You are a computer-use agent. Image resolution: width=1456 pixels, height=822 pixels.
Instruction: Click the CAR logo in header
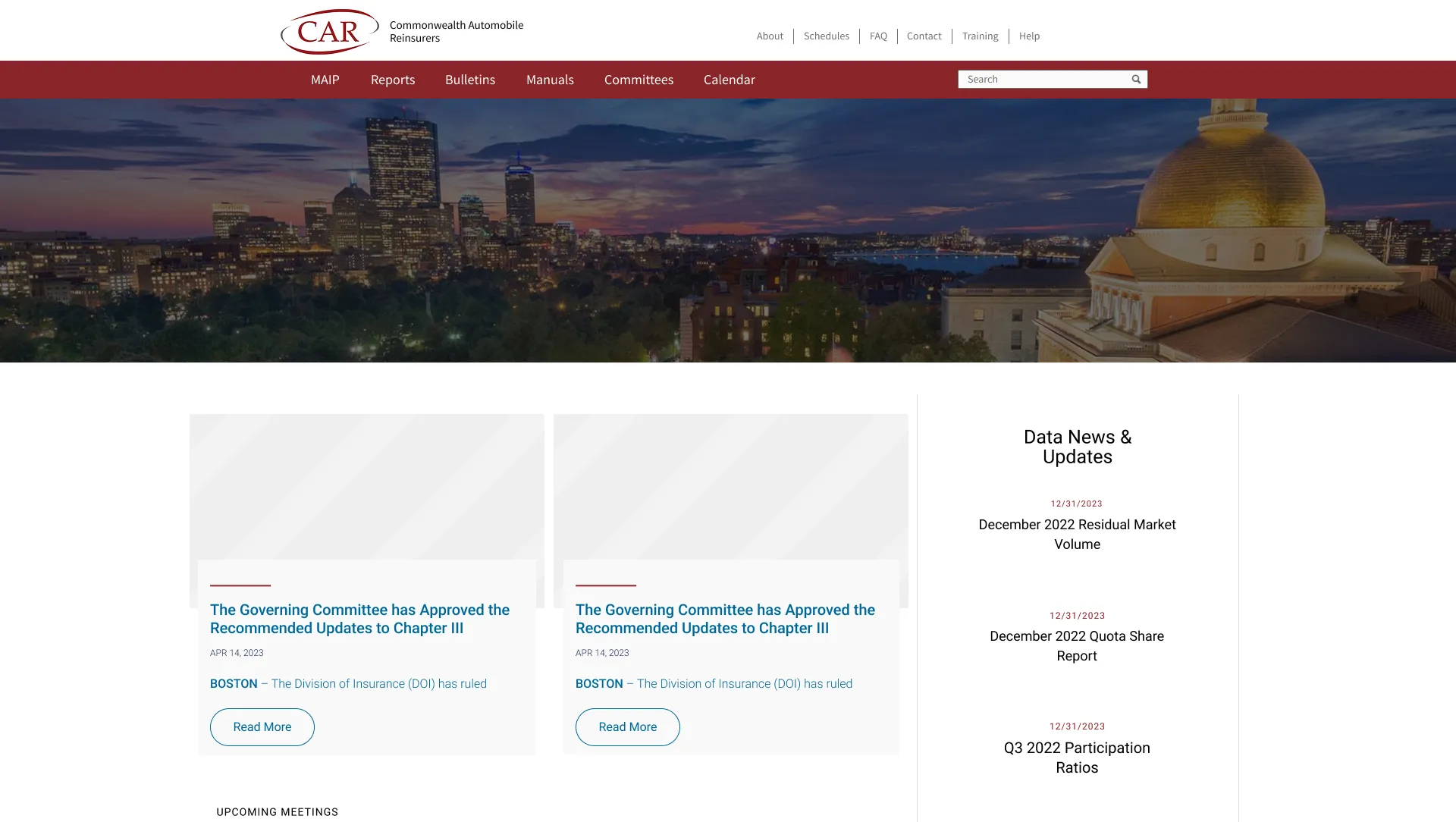[x=330, y=32]
